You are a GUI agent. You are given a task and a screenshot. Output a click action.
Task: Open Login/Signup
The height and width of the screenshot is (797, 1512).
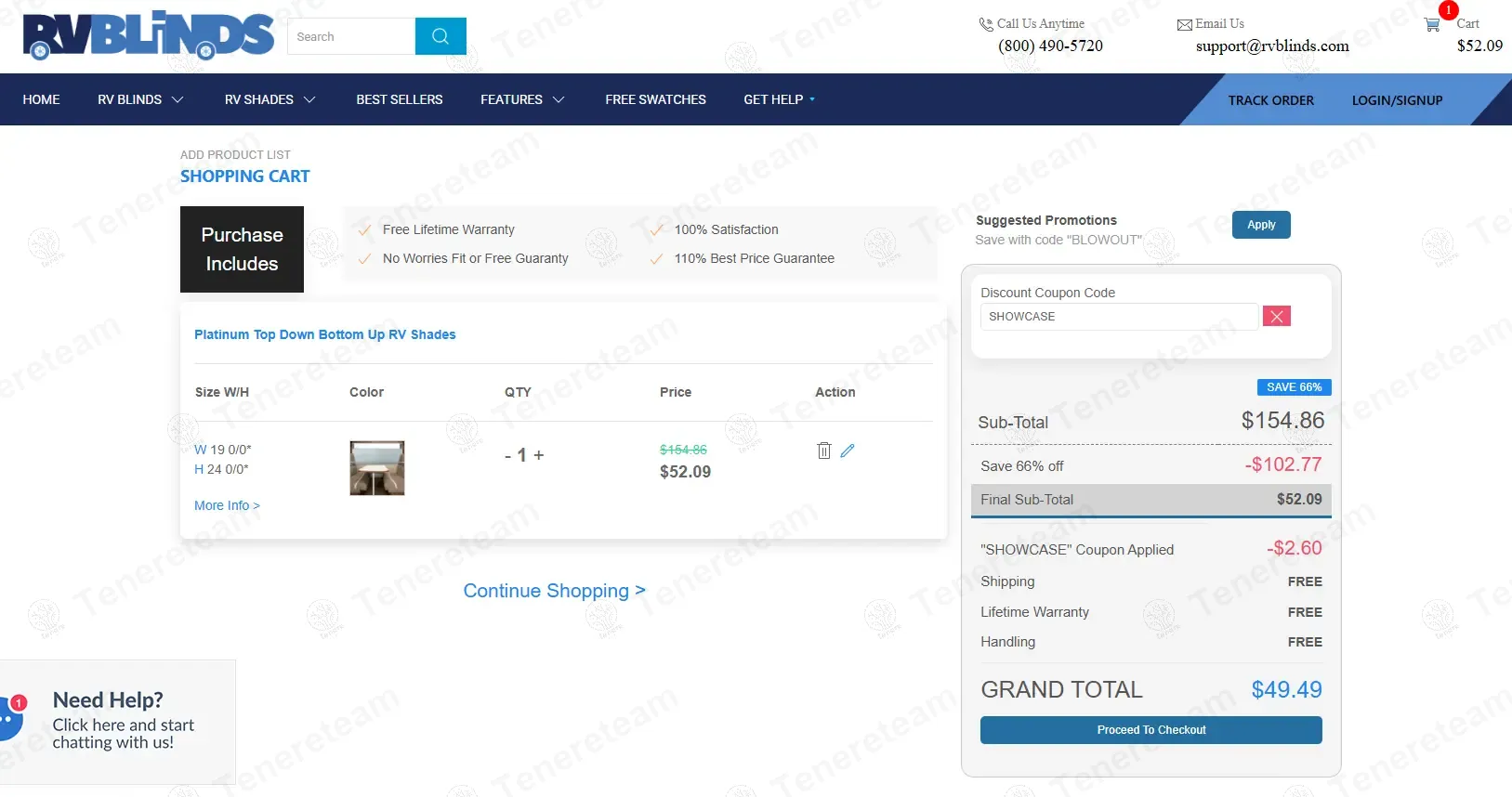point(1397,100)
